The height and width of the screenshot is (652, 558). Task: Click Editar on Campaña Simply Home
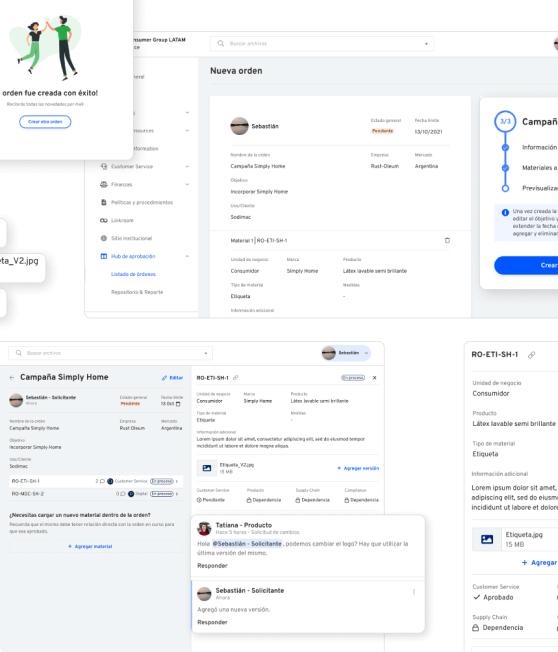point(173,378)
